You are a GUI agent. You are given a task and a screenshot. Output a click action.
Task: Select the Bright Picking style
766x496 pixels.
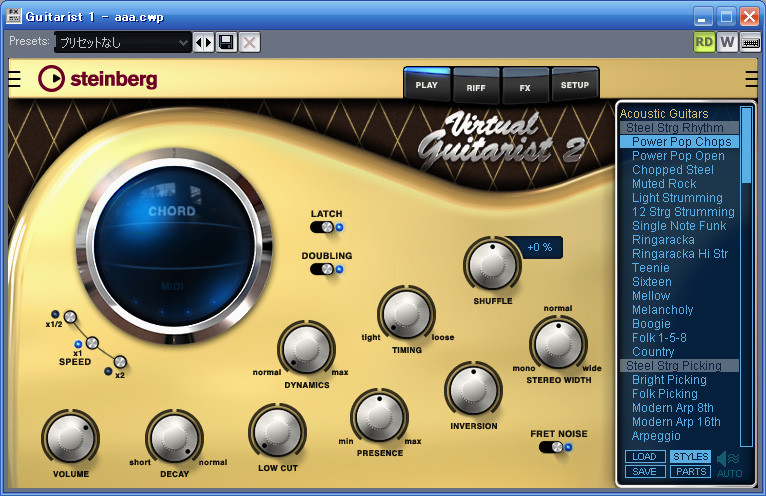click(x=669, y=380)
